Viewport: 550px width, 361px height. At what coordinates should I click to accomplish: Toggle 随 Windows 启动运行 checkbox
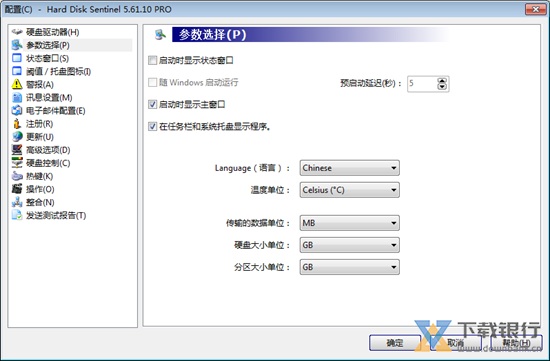tap(152, 82)
